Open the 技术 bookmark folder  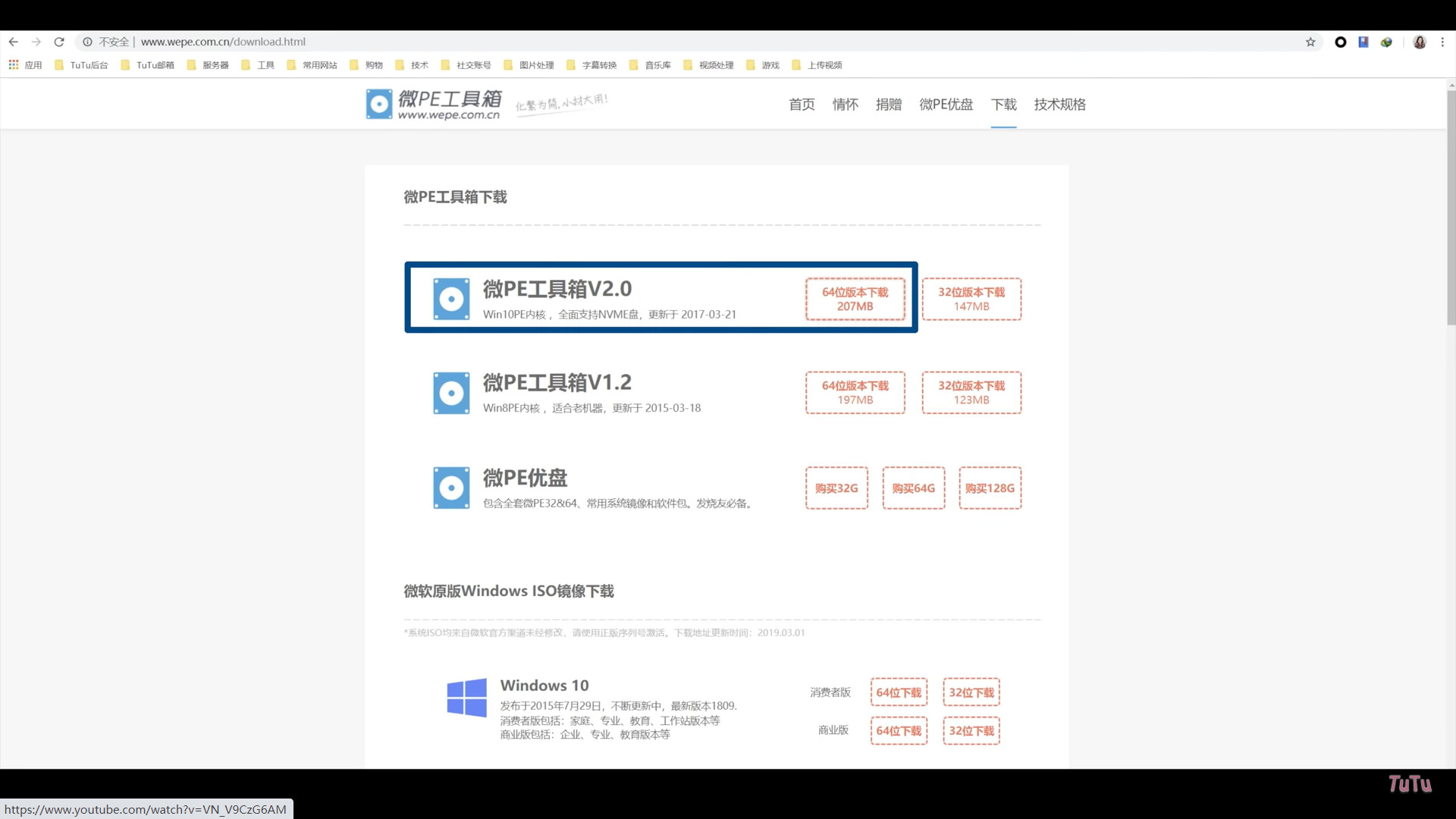[412, 65]
